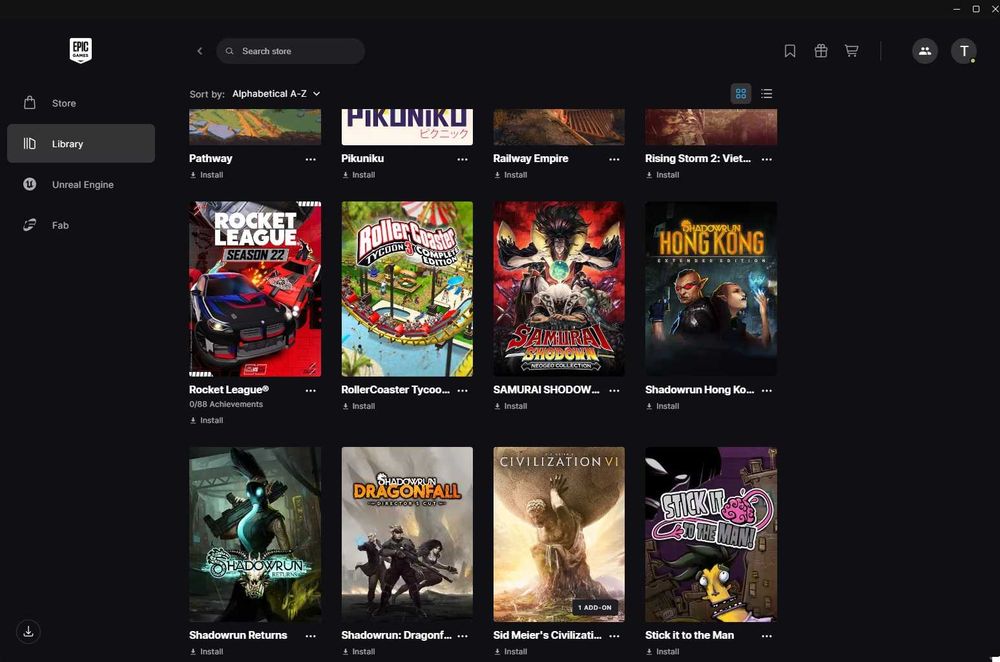Click the Store shopping bag icon
The height and width of the screenshot is (662, 1000).
[29, 103]
